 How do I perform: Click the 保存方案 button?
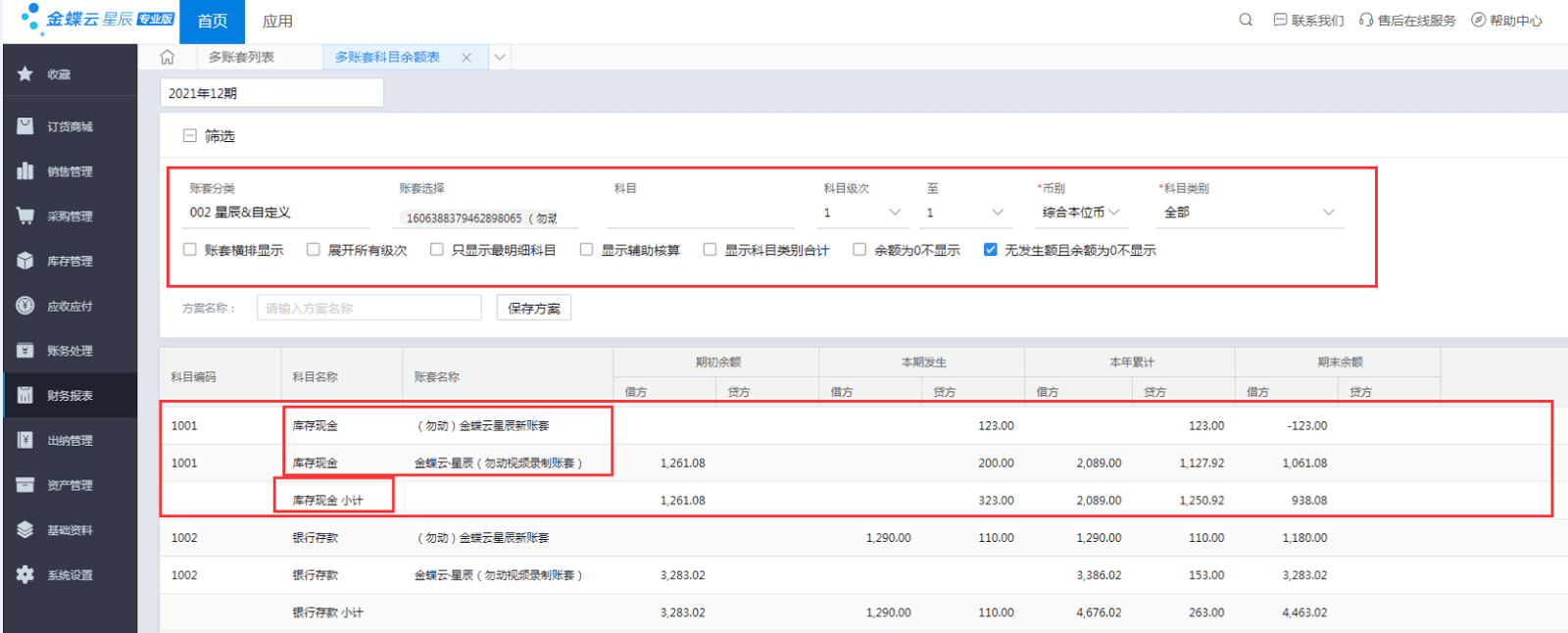tap(533, 308)
